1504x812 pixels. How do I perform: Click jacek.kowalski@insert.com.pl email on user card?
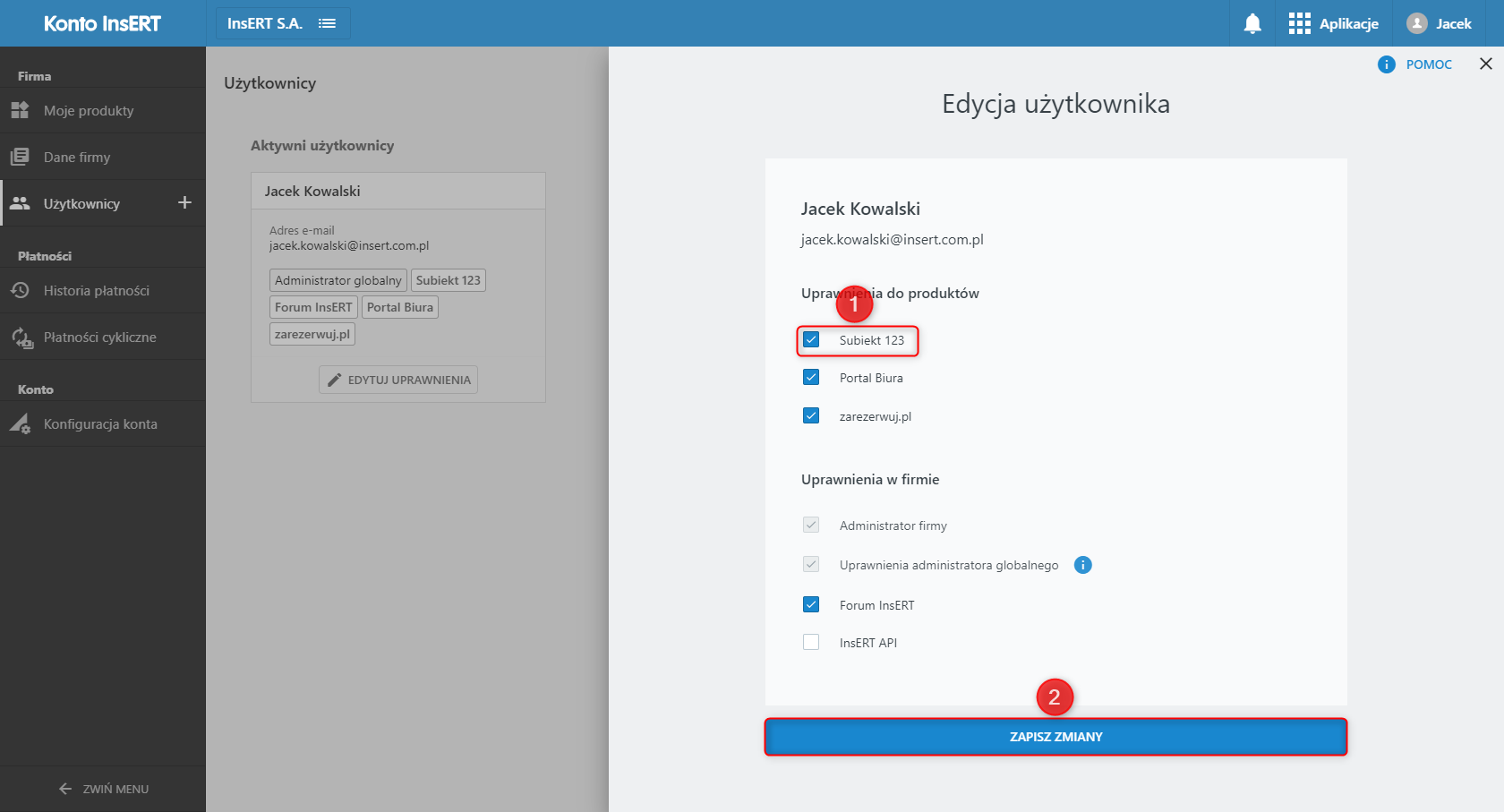pyautogui.click(x=349, y=245)
